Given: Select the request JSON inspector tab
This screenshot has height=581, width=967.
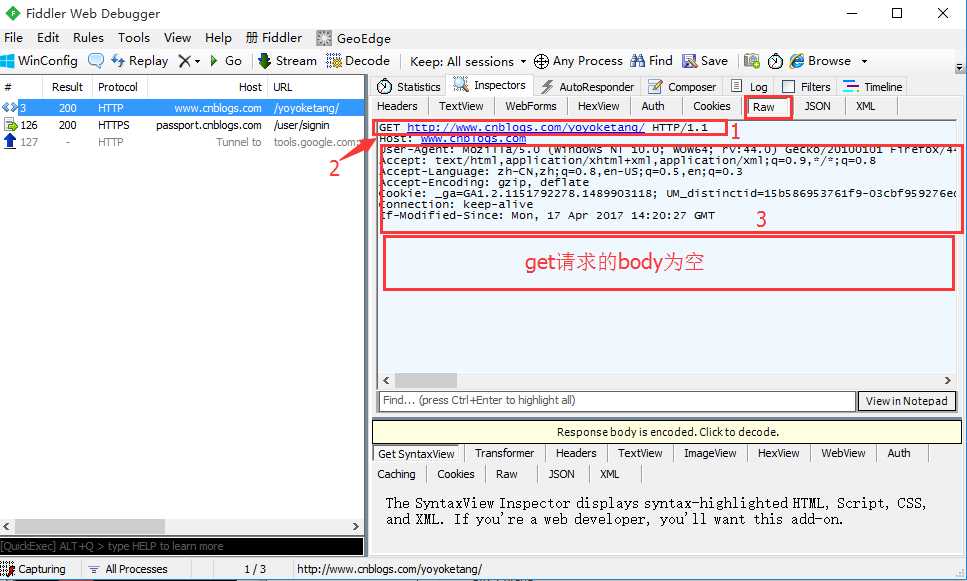Looking at the screenshot, I should click(x=817, y=106).
